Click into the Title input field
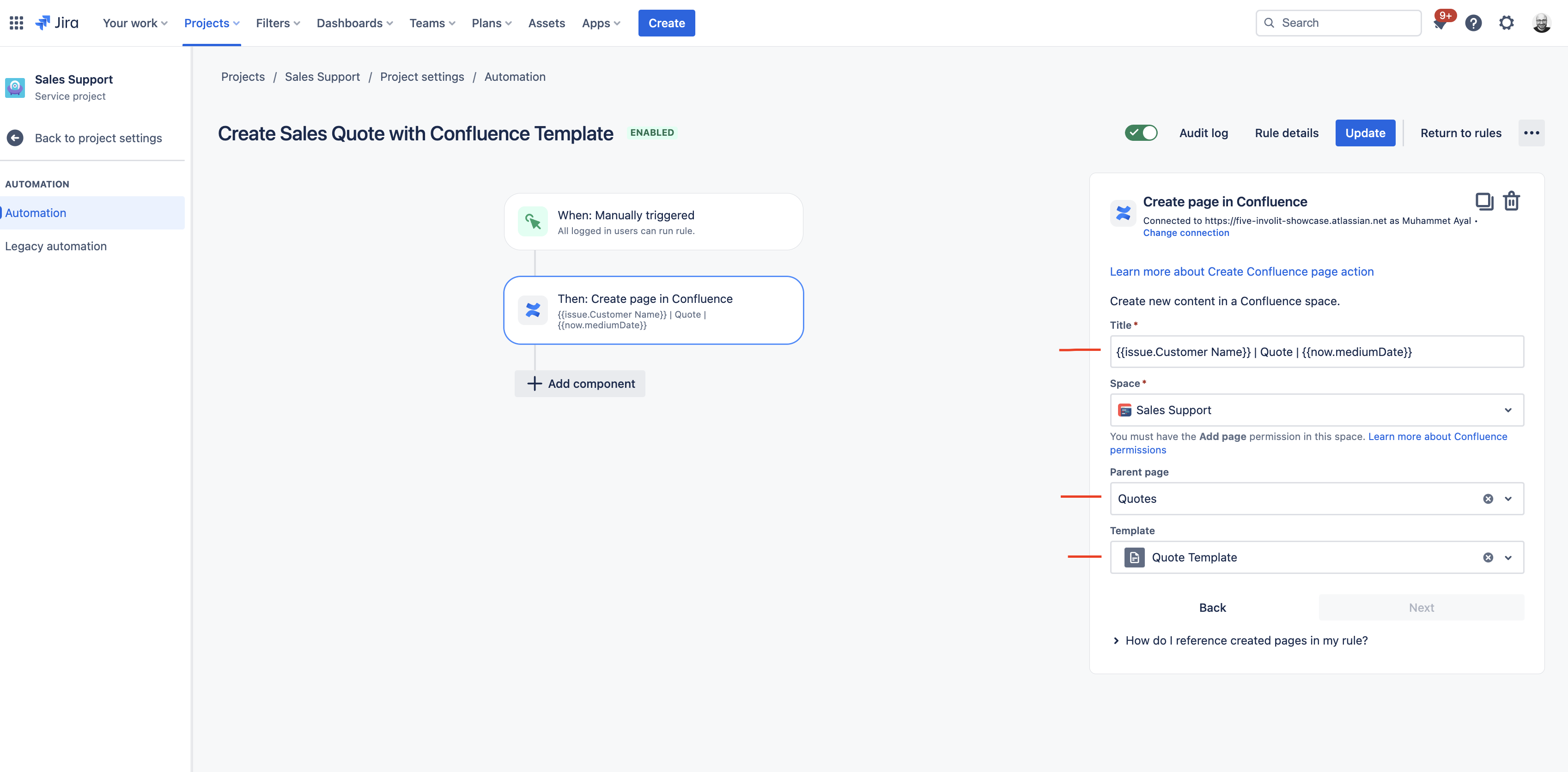Screen dimensions: 1568x772 (x=1317, y=352)
